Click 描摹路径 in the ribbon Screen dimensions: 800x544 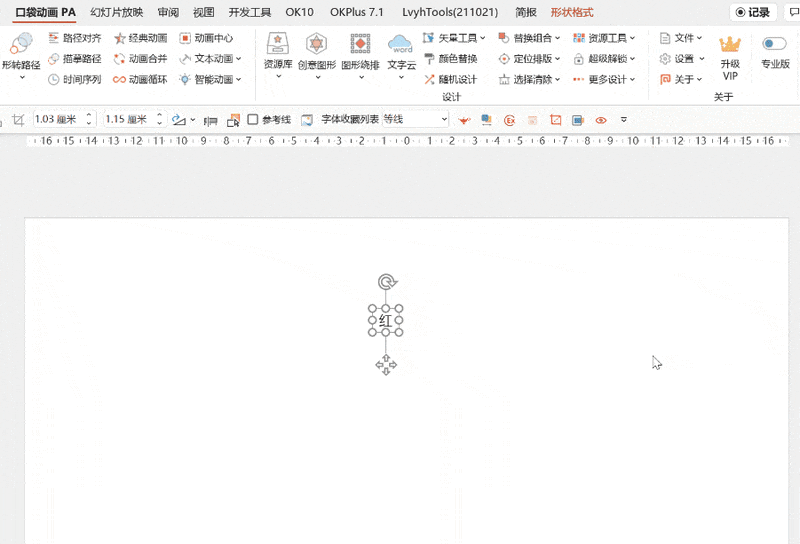pos(74,59)
